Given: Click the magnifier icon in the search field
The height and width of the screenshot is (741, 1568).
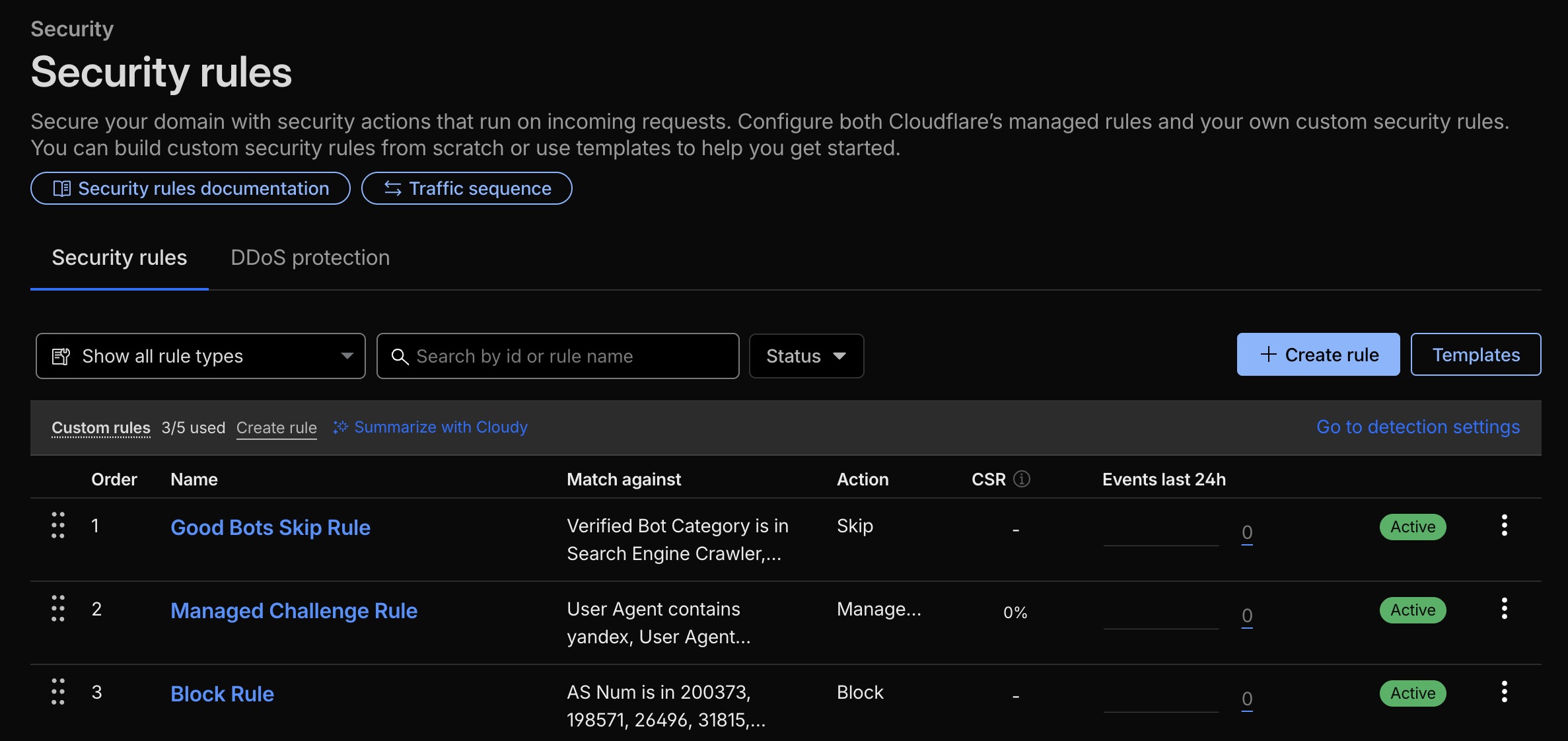Looking at the screenshot, I should point(400,356).
